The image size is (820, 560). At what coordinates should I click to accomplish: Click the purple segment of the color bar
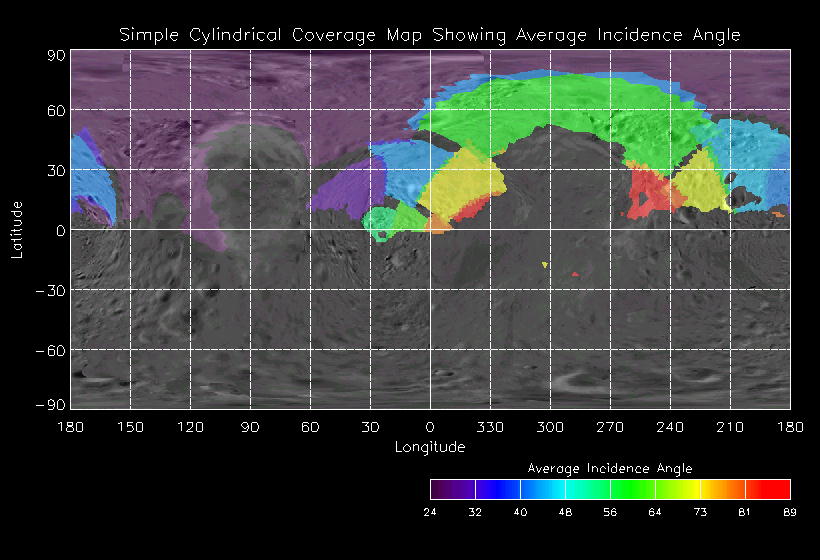452,489
